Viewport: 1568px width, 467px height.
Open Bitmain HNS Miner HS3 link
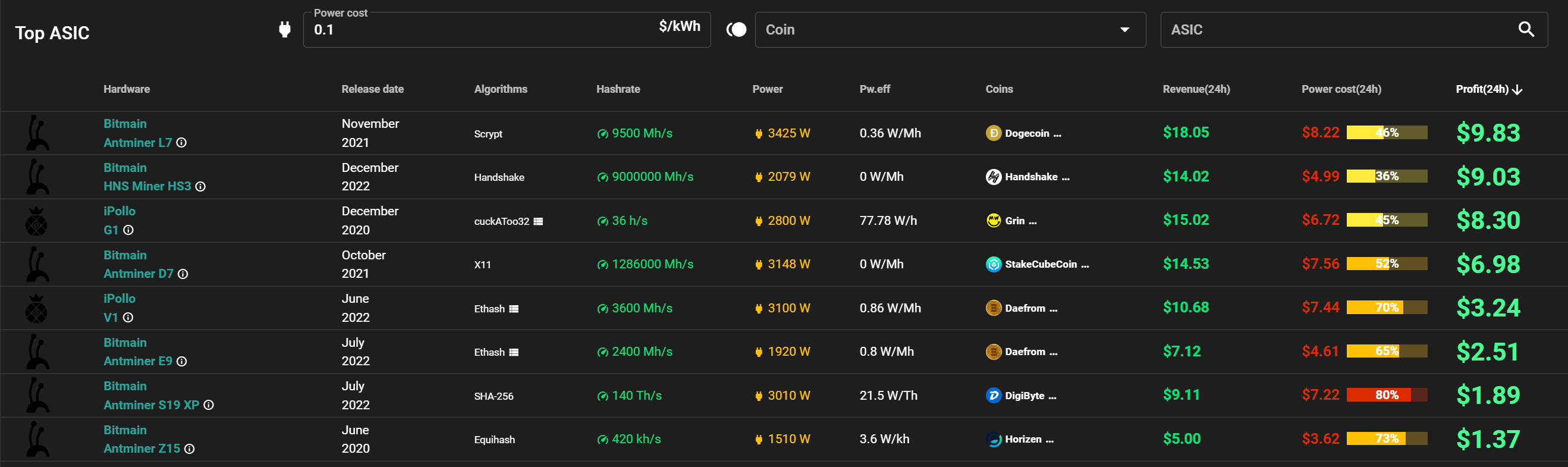click(147, 177)
